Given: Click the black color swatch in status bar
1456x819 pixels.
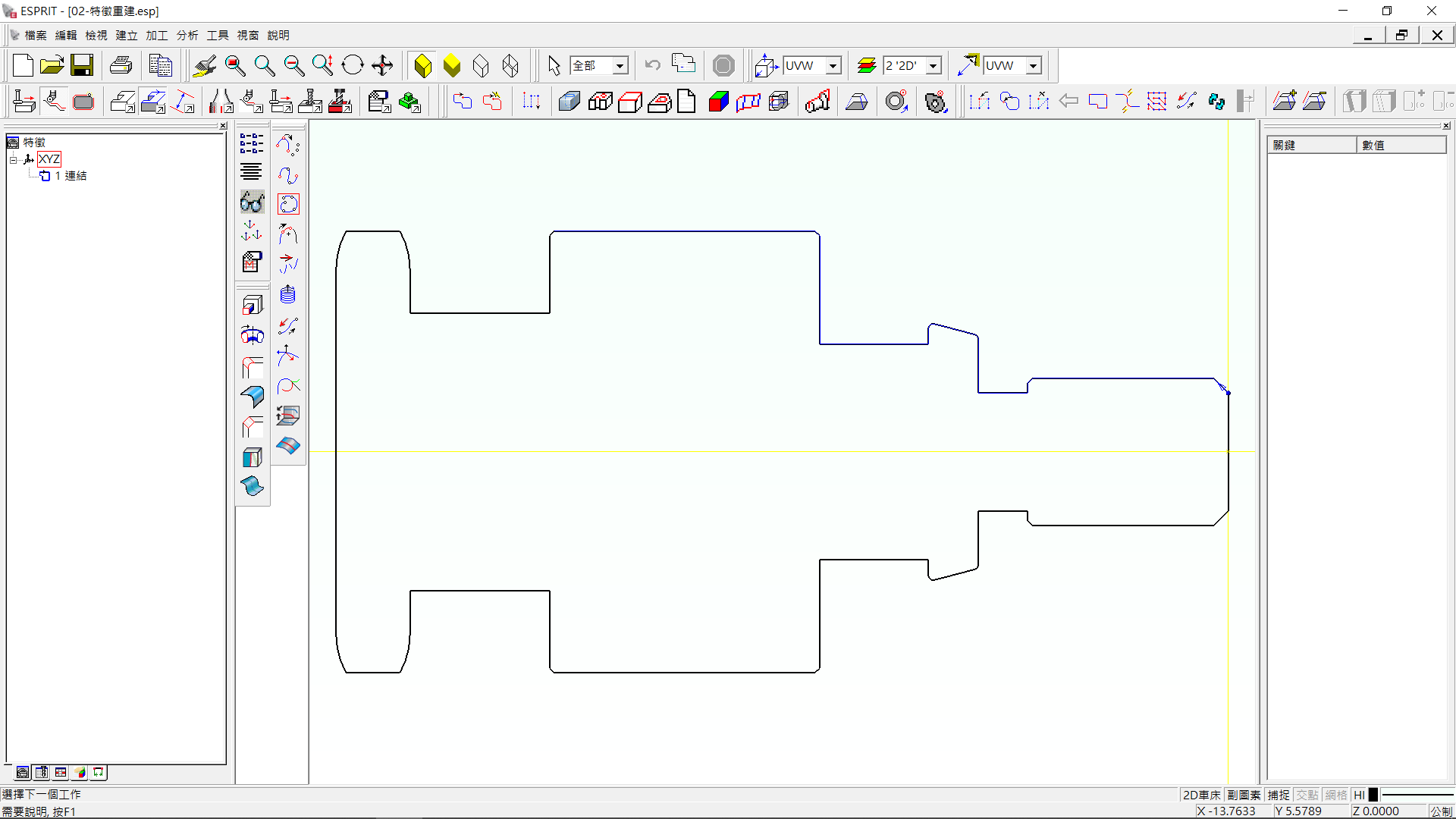Looking at the screenshot, I should [1373, 795].
